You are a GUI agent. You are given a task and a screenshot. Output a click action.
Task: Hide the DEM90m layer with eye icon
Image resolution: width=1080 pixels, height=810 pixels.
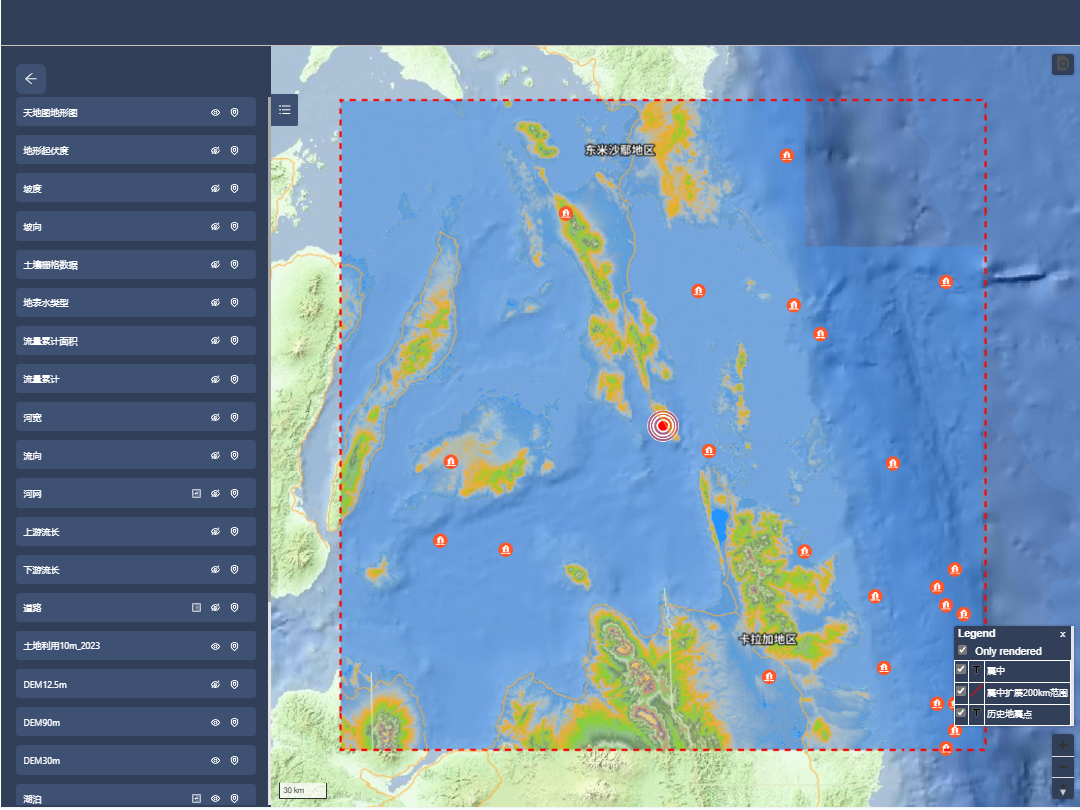(216, 723)
